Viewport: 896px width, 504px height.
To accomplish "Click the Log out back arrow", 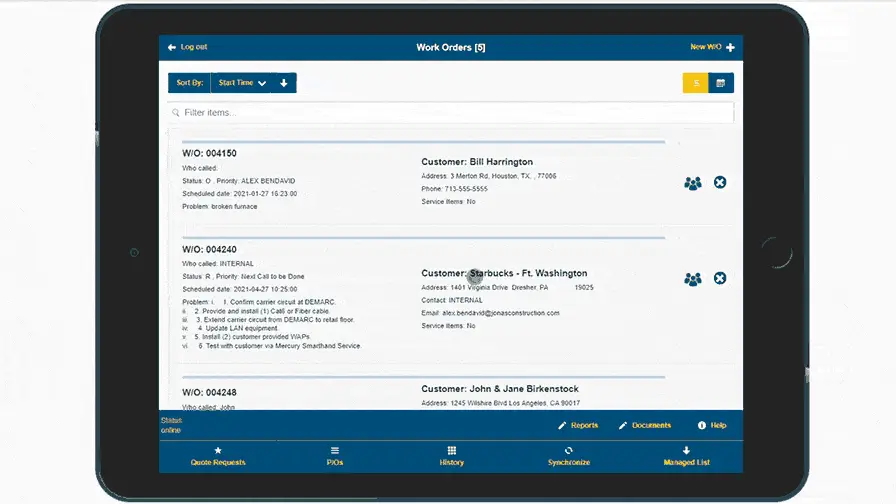I will (173, 47).
